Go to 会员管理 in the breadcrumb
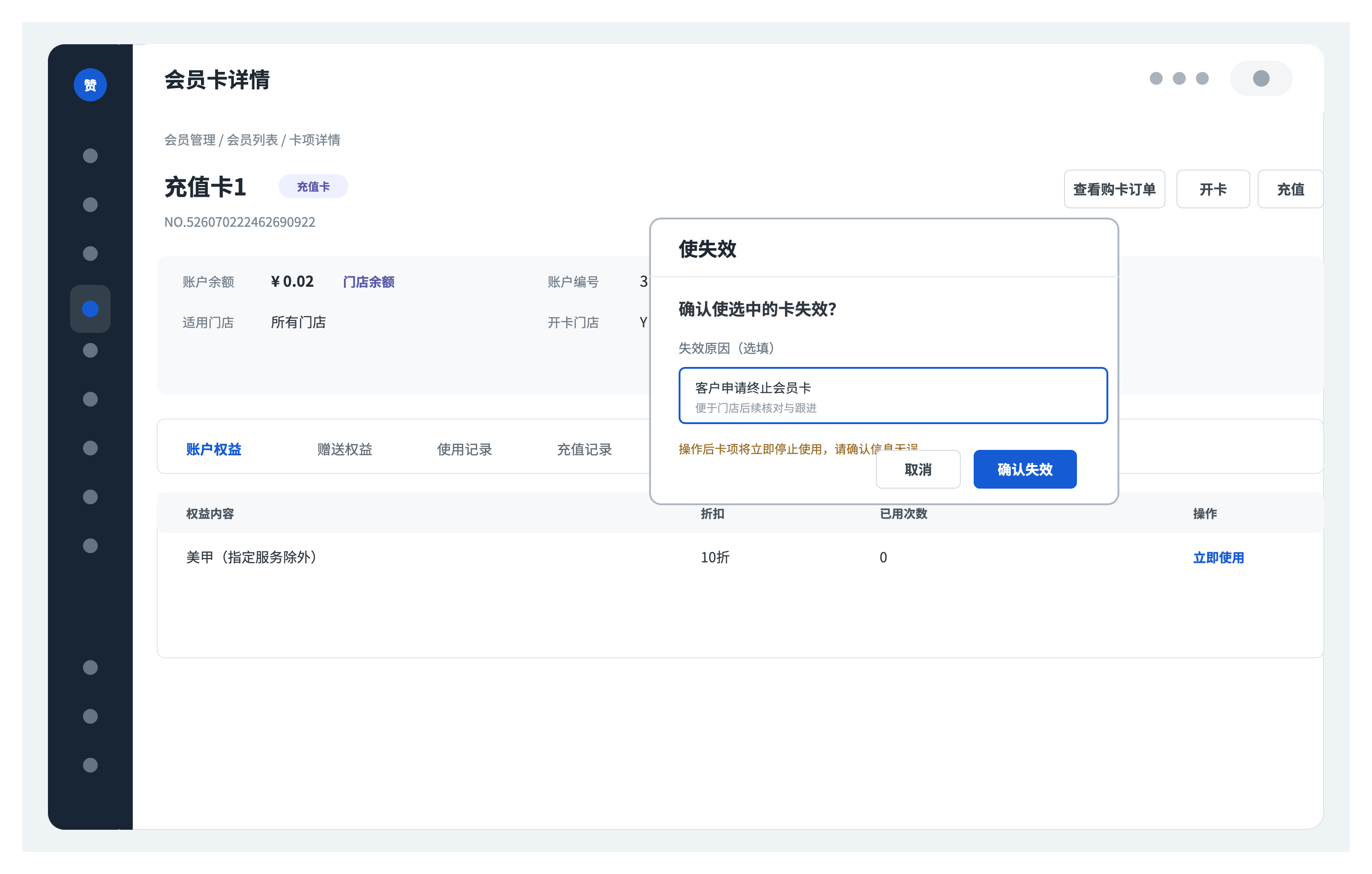The height and width of the screenshot is (874, 1372). (190, 140)
